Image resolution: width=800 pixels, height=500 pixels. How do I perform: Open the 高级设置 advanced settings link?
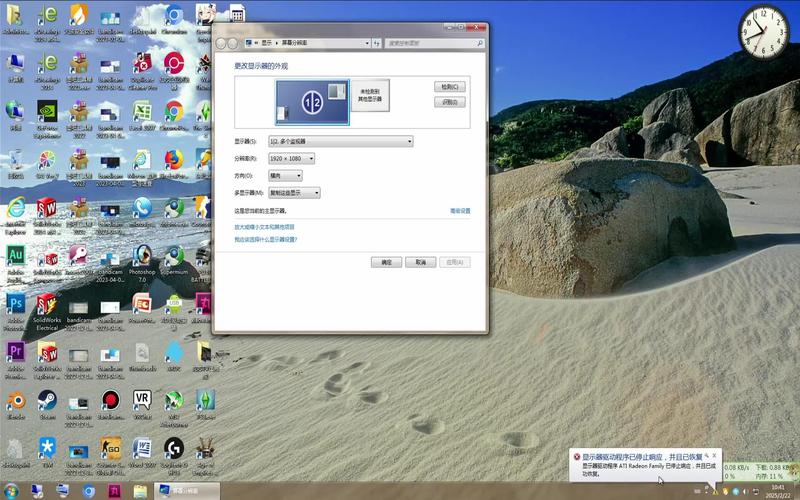[x=459, y=211]
